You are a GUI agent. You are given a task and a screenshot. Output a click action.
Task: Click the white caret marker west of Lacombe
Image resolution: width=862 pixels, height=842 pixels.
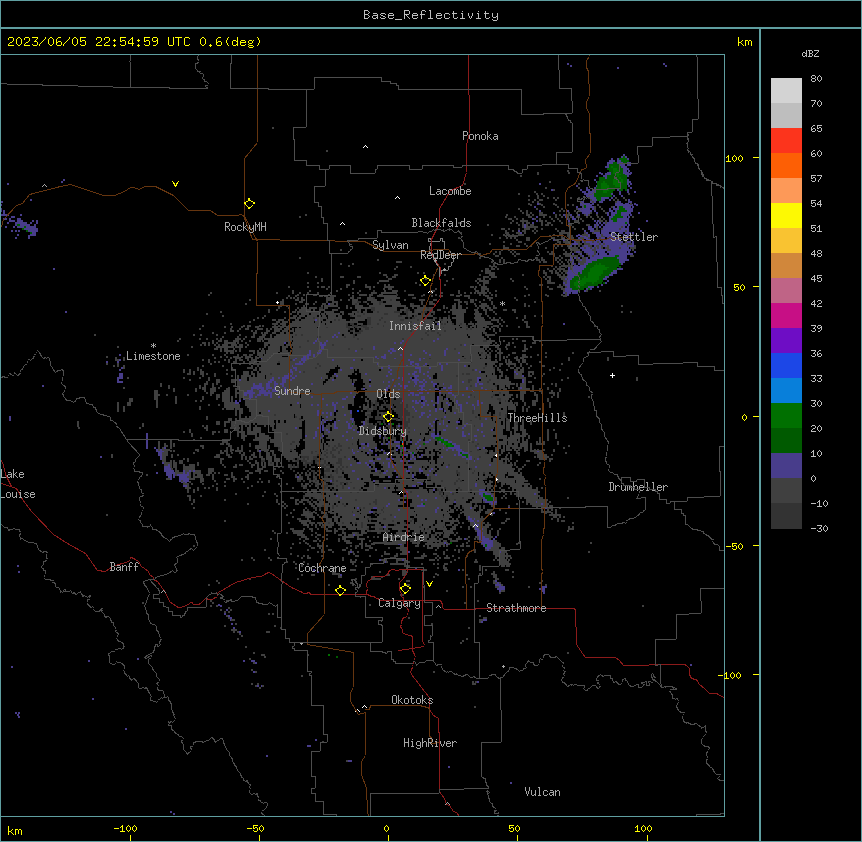tap(397, 198)
